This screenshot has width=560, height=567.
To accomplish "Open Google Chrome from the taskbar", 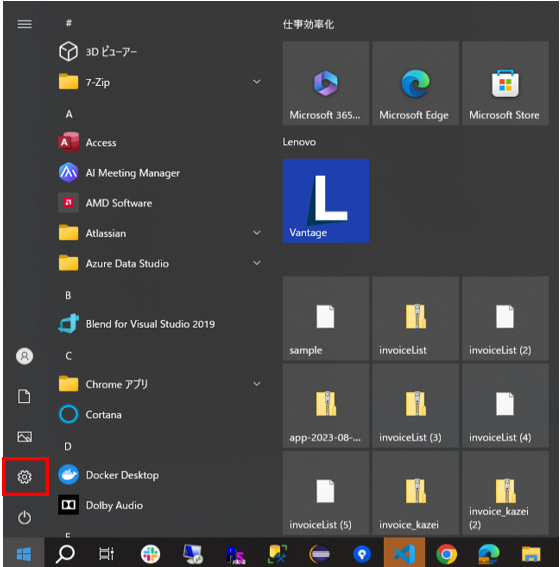I will (446, 554).
